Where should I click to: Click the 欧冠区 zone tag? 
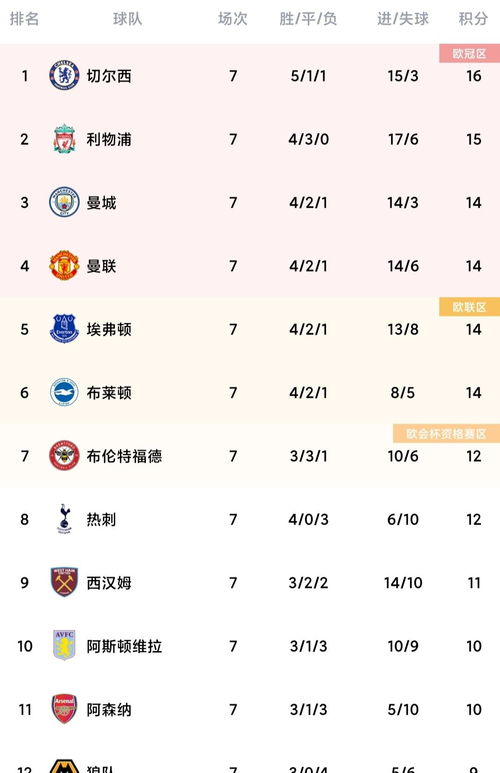pyautogui.click(x=469, y=53)
